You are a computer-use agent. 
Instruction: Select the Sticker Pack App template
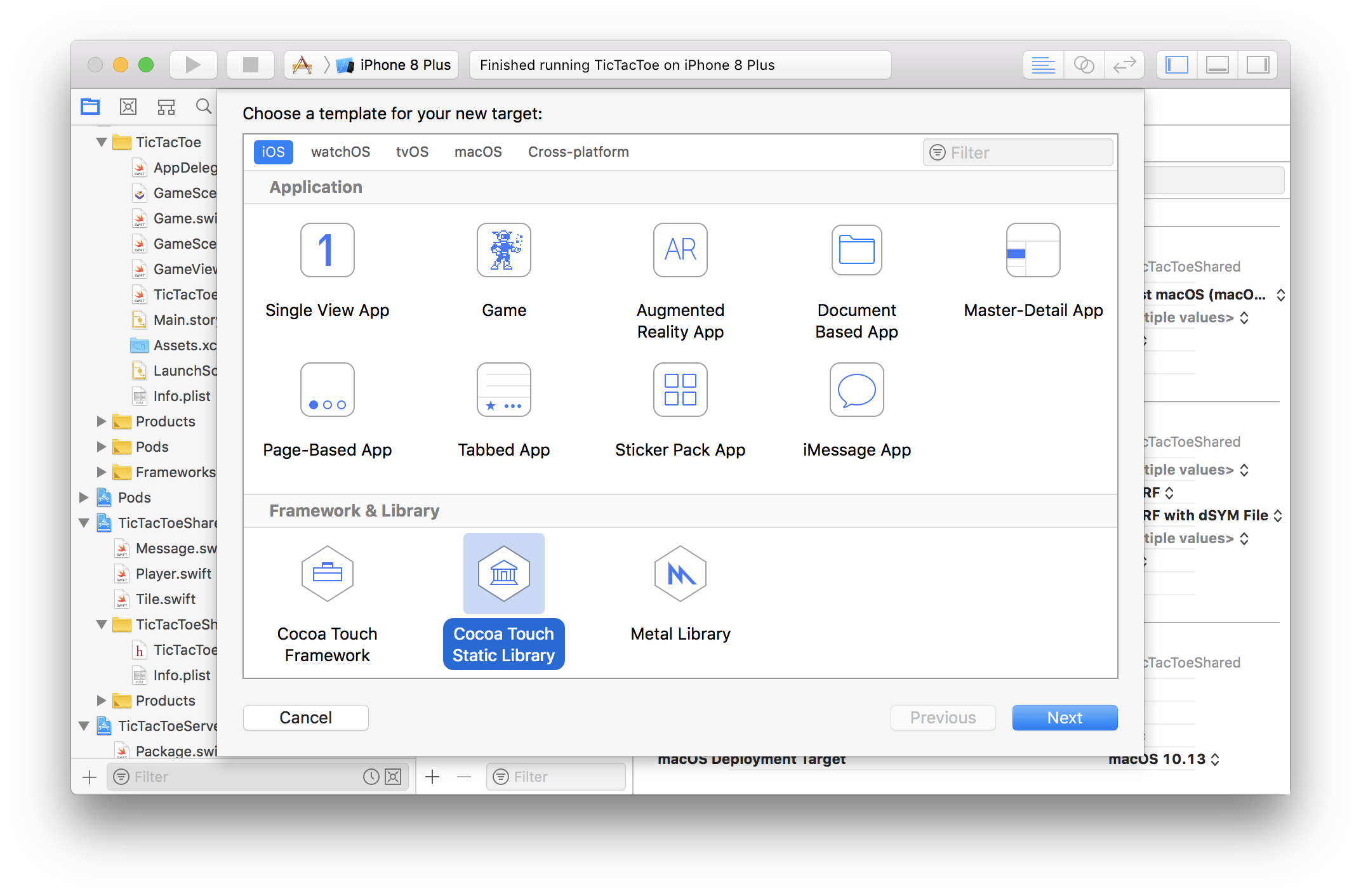pyautogui.click(x=680, y=390)
